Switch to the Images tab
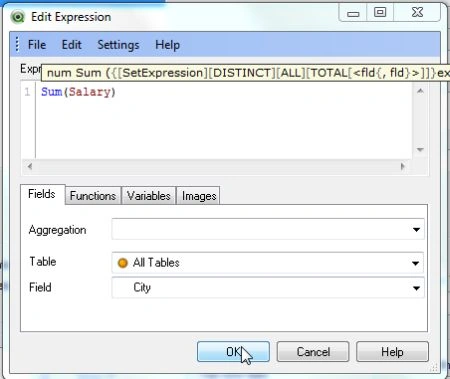450x379 pixels. 199,196
